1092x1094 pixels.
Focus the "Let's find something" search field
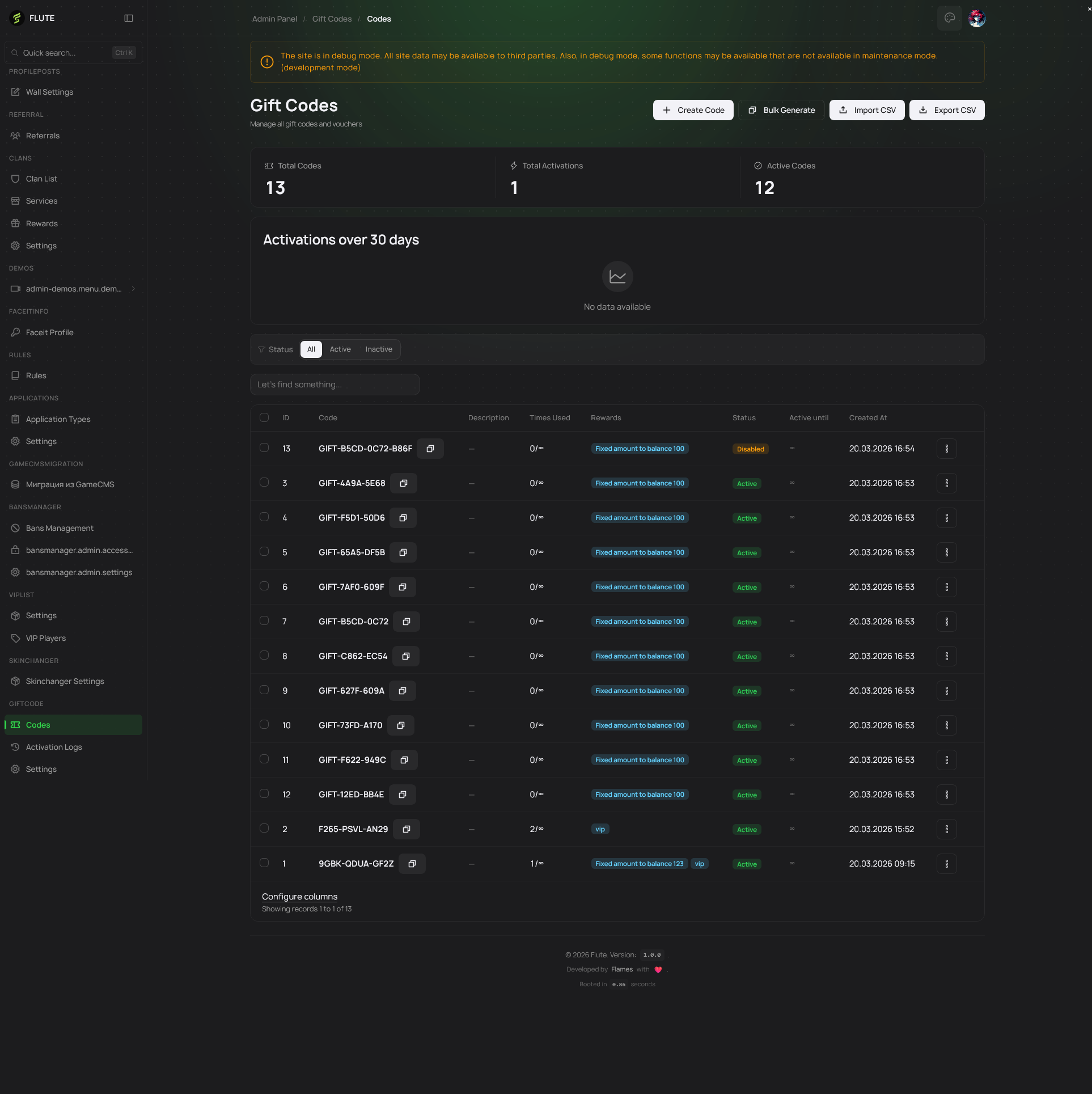[x=335, y=385]
